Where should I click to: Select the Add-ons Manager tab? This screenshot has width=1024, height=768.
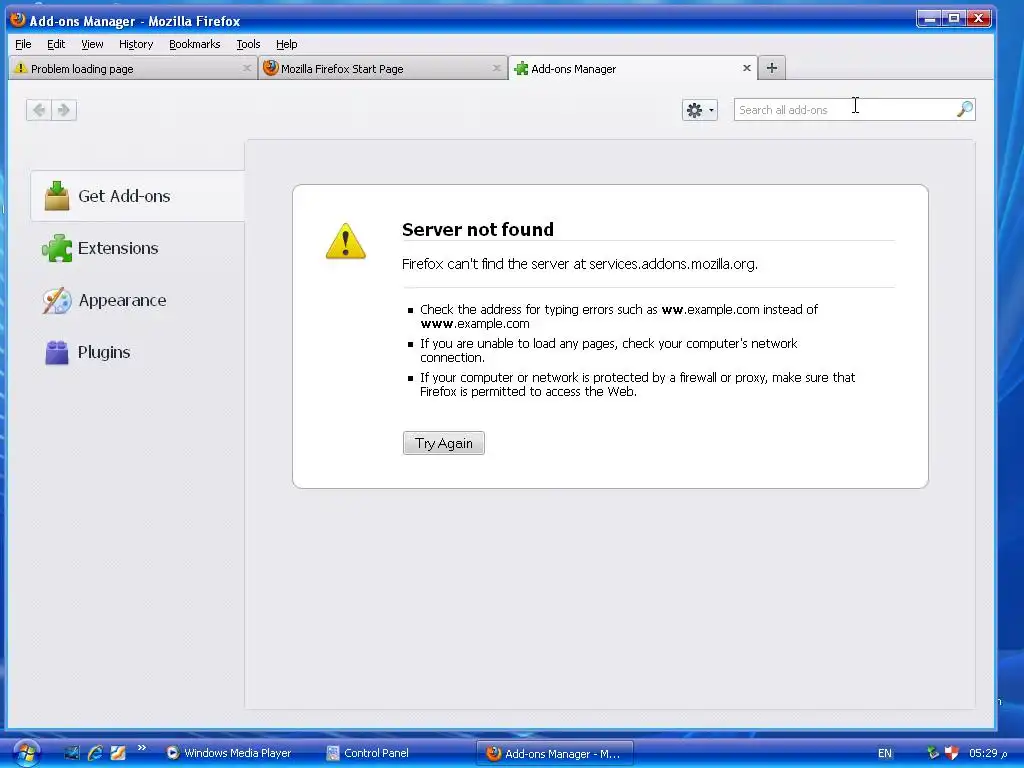pos(632,68)
